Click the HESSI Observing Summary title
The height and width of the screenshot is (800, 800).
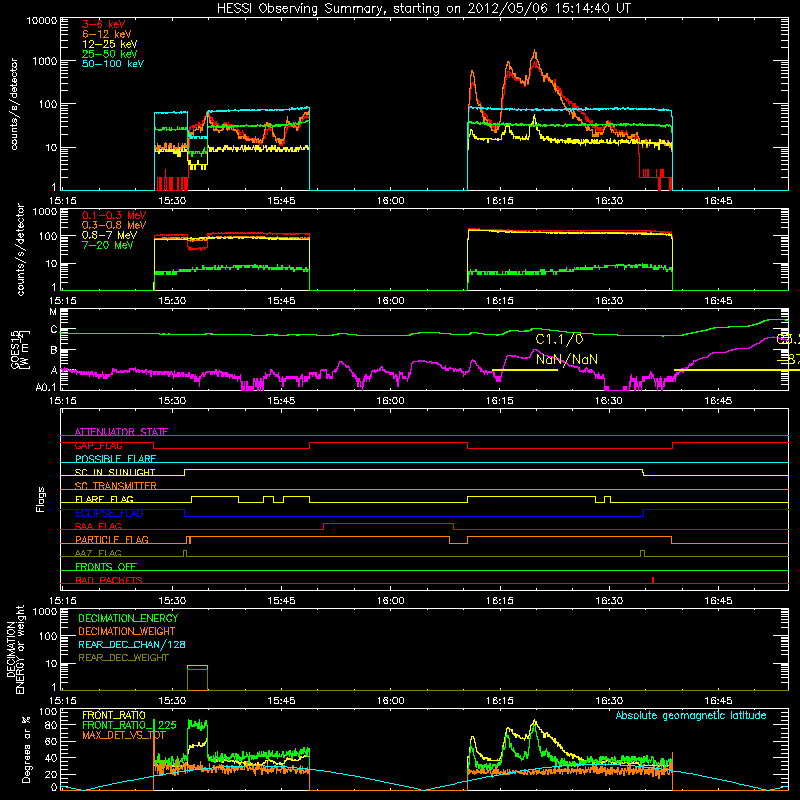pos(423,8)
